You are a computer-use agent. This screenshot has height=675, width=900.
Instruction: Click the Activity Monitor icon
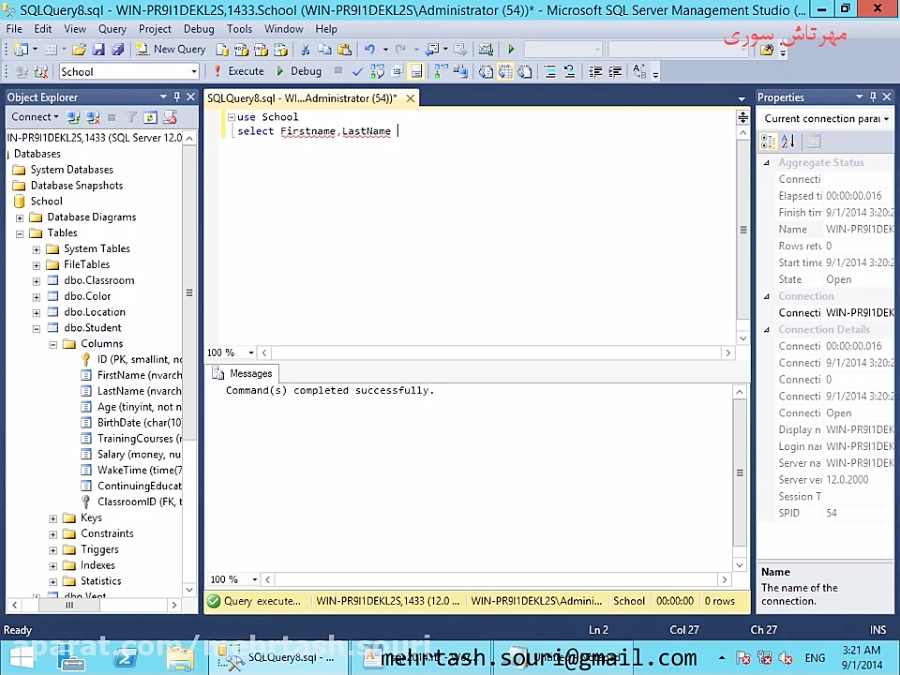click(486, 49)
